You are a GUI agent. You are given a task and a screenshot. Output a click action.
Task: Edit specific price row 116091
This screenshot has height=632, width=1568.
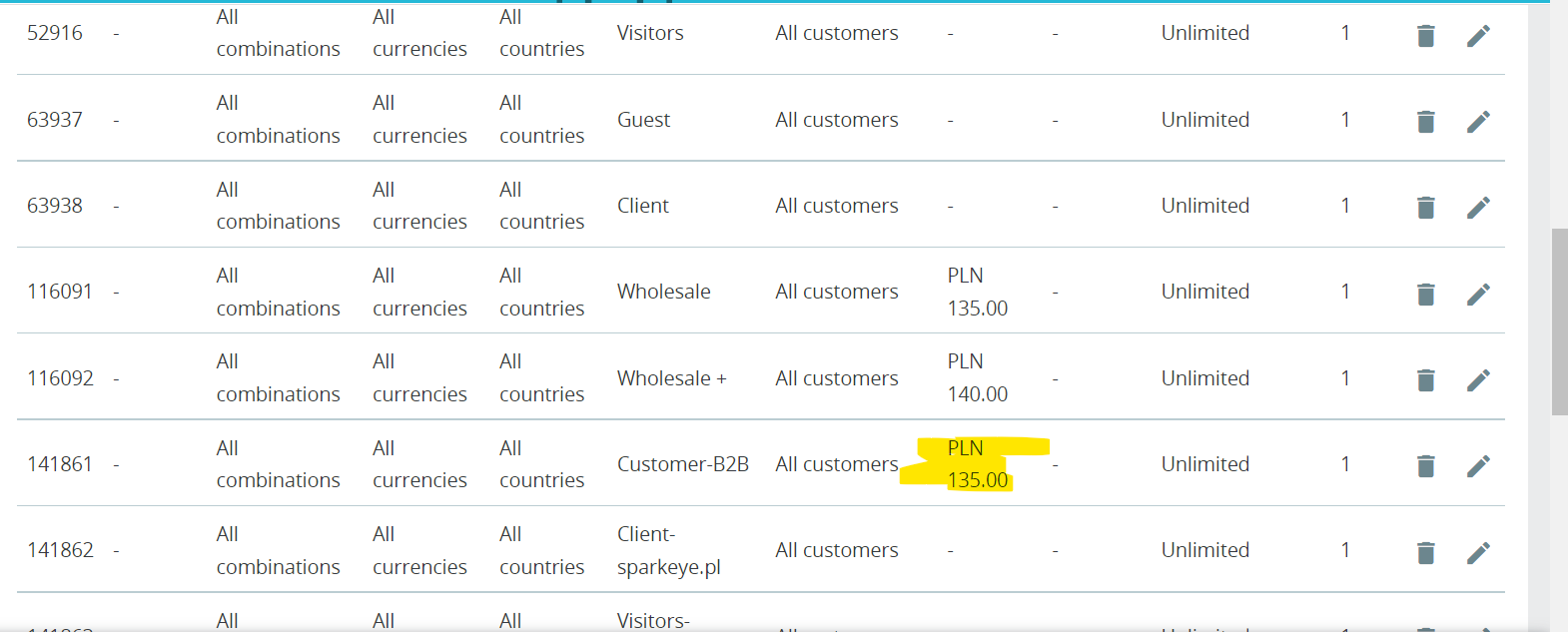(1479, 295)
